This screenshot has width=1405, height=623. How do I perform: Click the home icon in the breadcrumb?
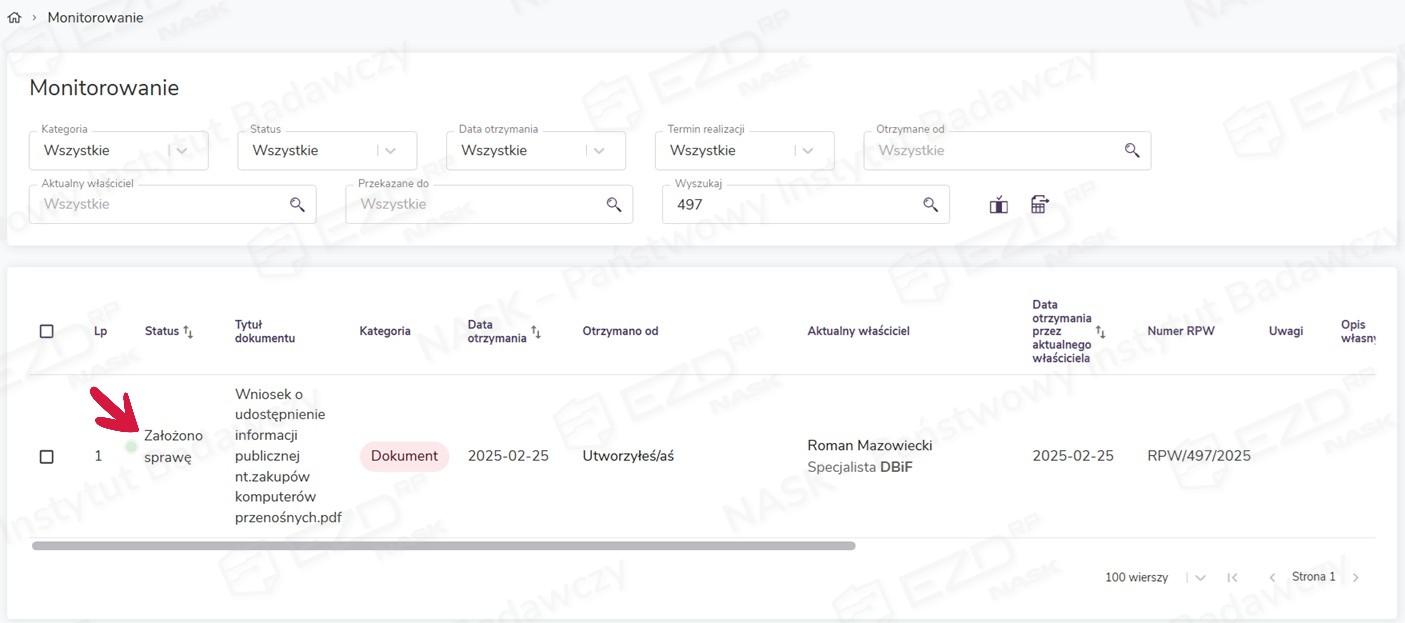(x=14, y=18)
